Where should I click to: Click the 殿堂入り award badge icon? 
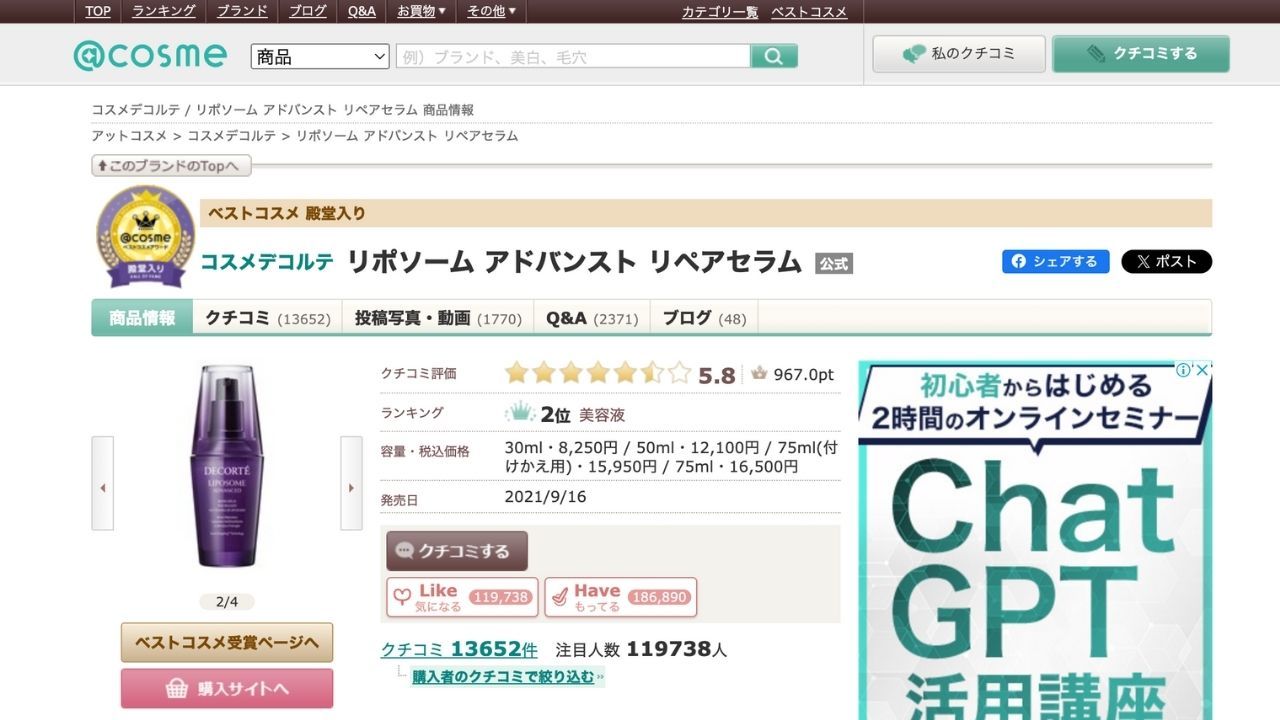[x=146, y=238]
